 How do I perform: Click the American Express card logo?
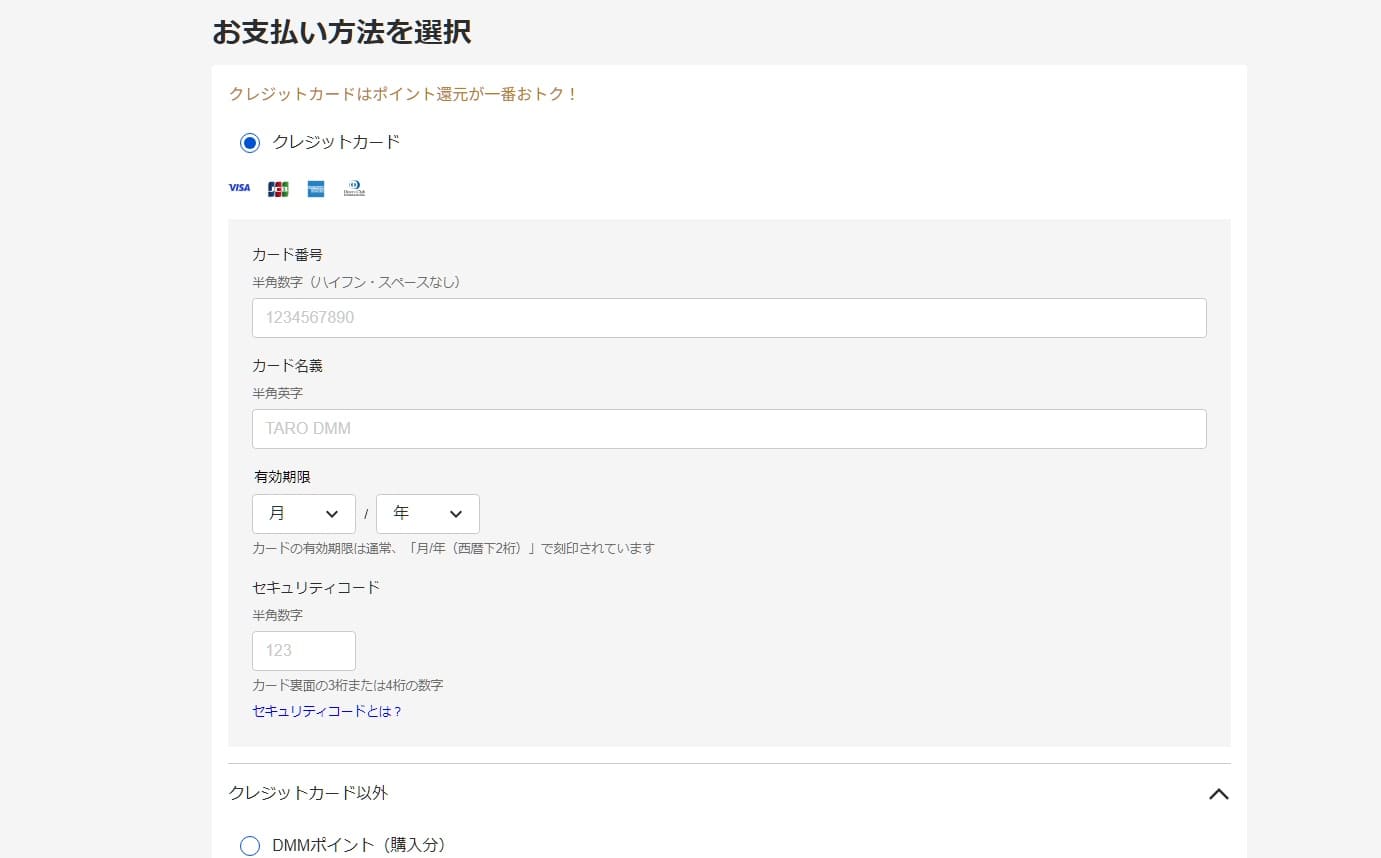[x=316, y=188]
